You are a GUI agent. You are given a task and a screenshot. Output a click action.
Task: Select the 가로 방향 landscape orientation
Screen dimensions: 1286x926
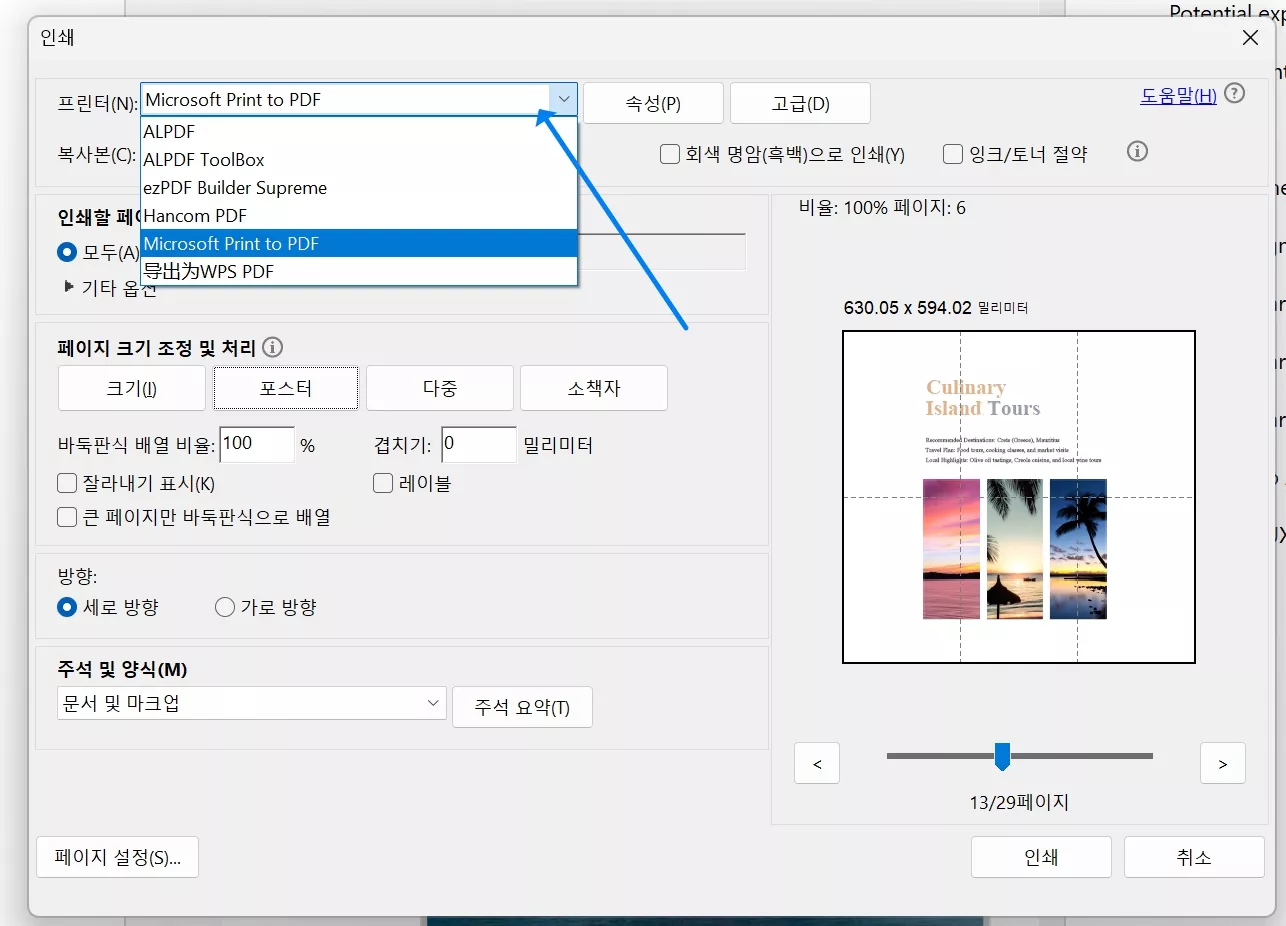click(x=224, y=607)
